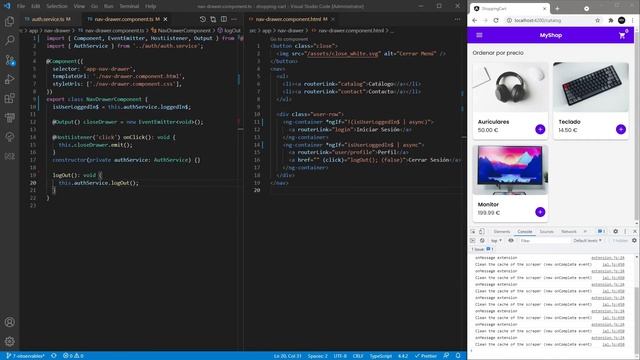
Task: Toggle console sidebar in DevTools
Action: [x=473, y=240]
